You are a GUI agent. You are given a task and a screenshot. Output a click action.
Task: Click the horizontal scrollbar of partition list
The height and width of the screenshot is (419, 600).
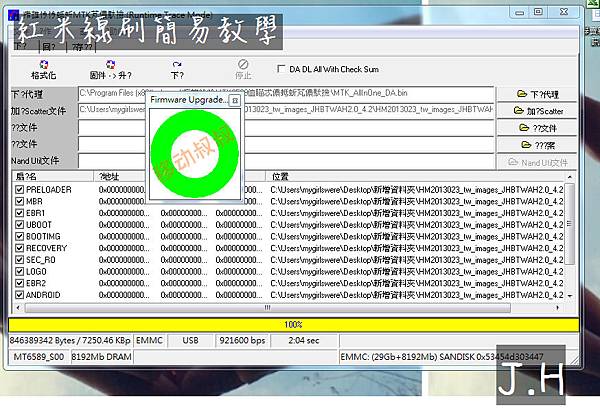point(267,307)
